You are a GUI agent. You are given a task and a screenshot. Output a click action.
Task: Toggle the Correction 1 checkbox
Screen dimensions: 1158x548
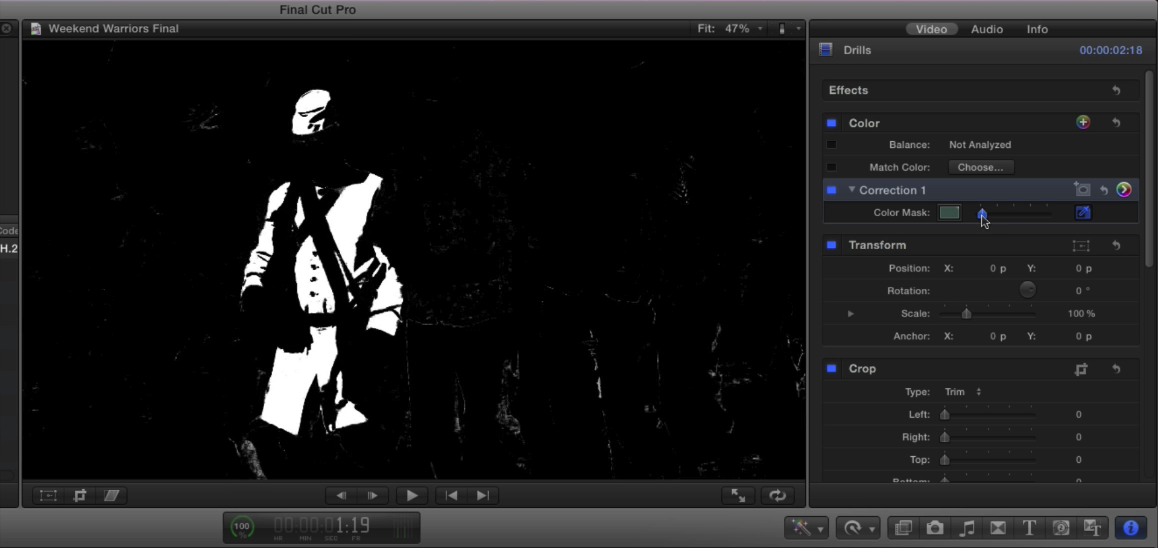click(832, 190)
